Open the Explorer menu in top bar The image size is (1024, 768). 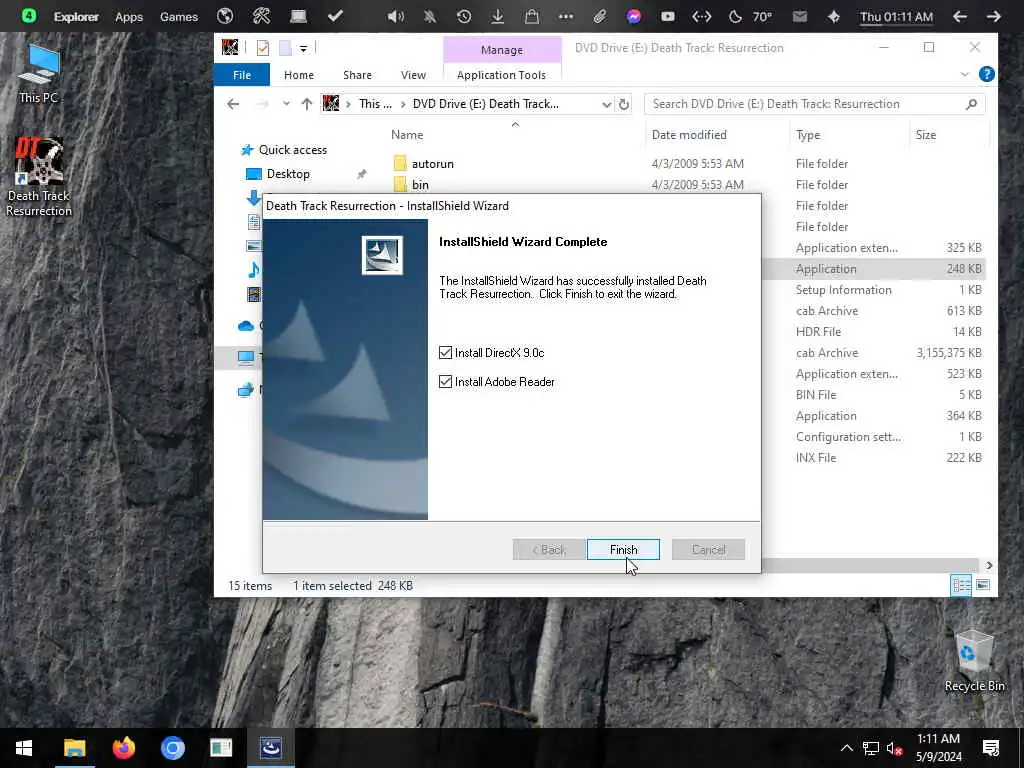pos(76,17)
